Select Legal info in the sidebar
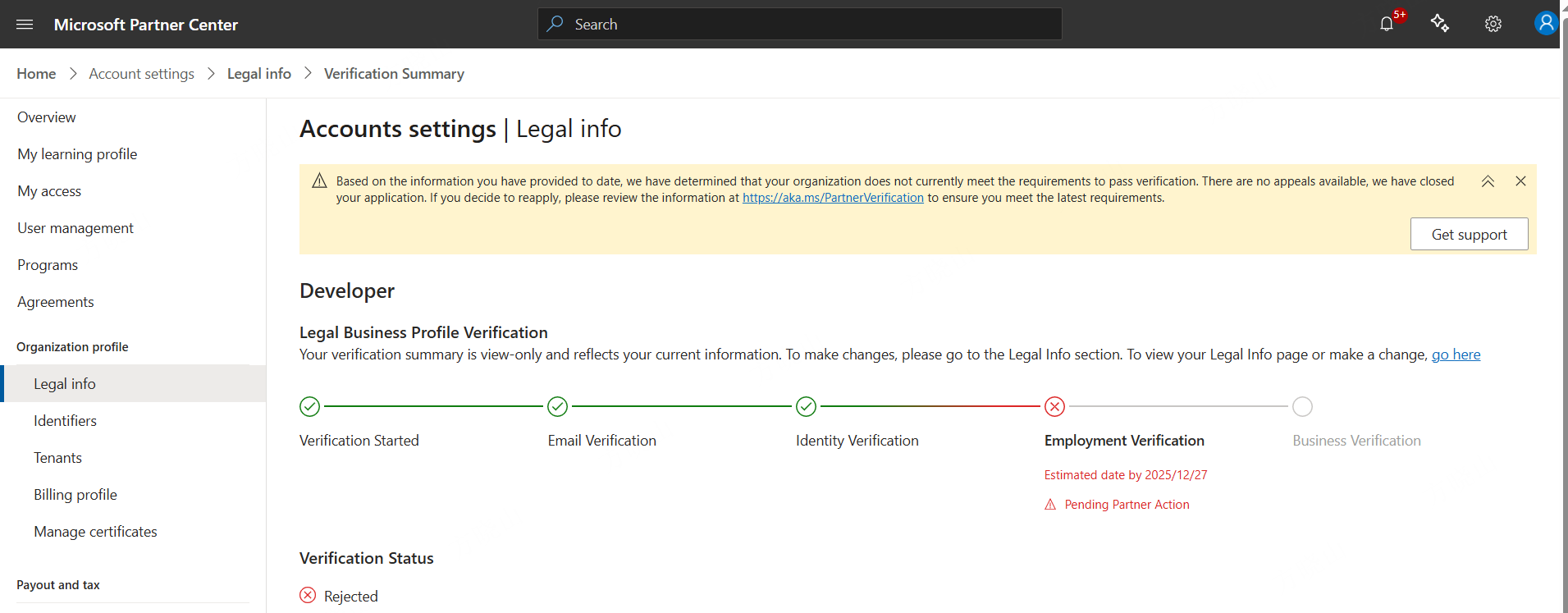The height and width of the screenshot is (613, 1568). (x=135, y=383)
